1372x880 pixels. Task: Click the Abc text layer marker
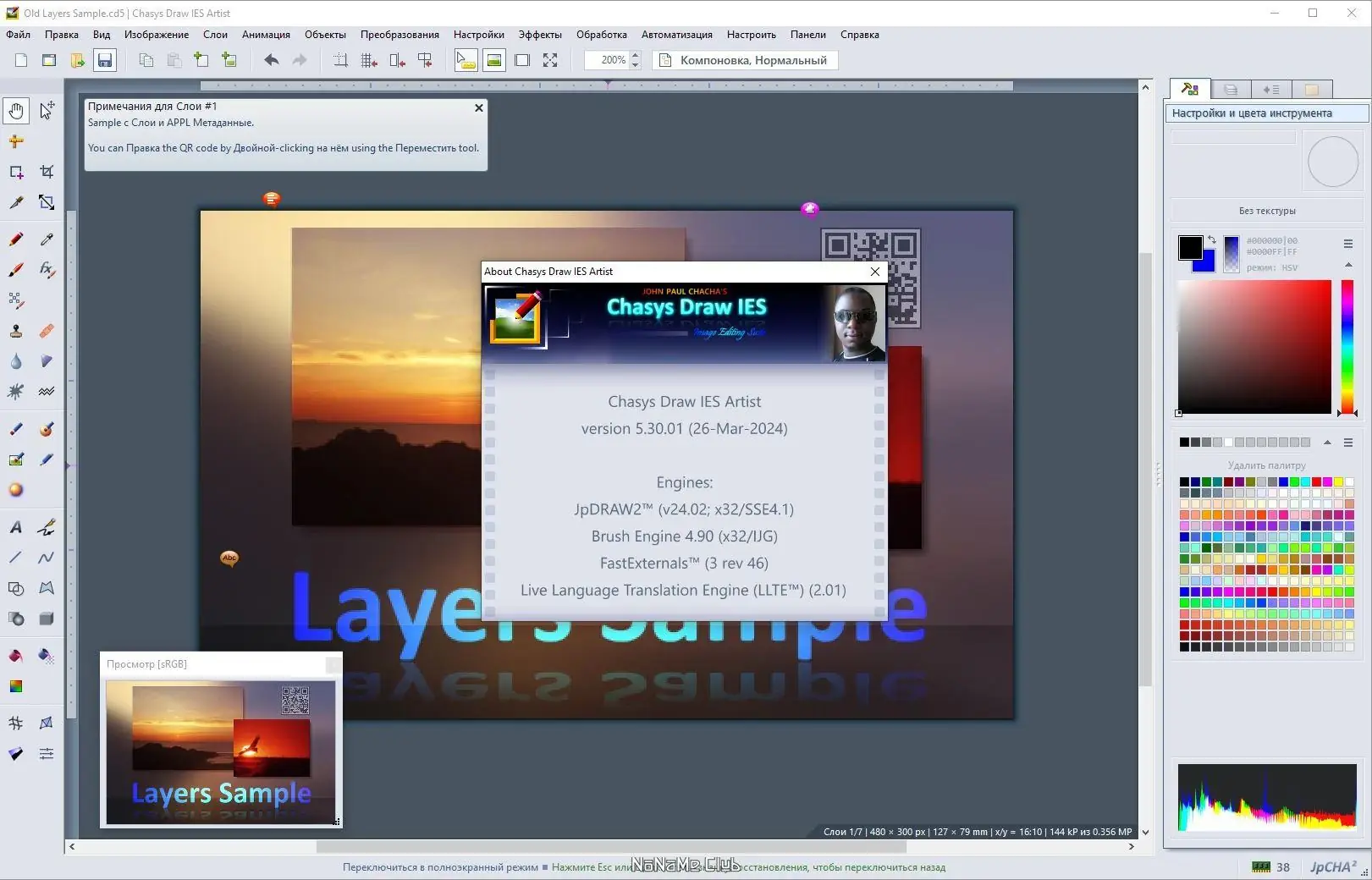tap(229, 558)
